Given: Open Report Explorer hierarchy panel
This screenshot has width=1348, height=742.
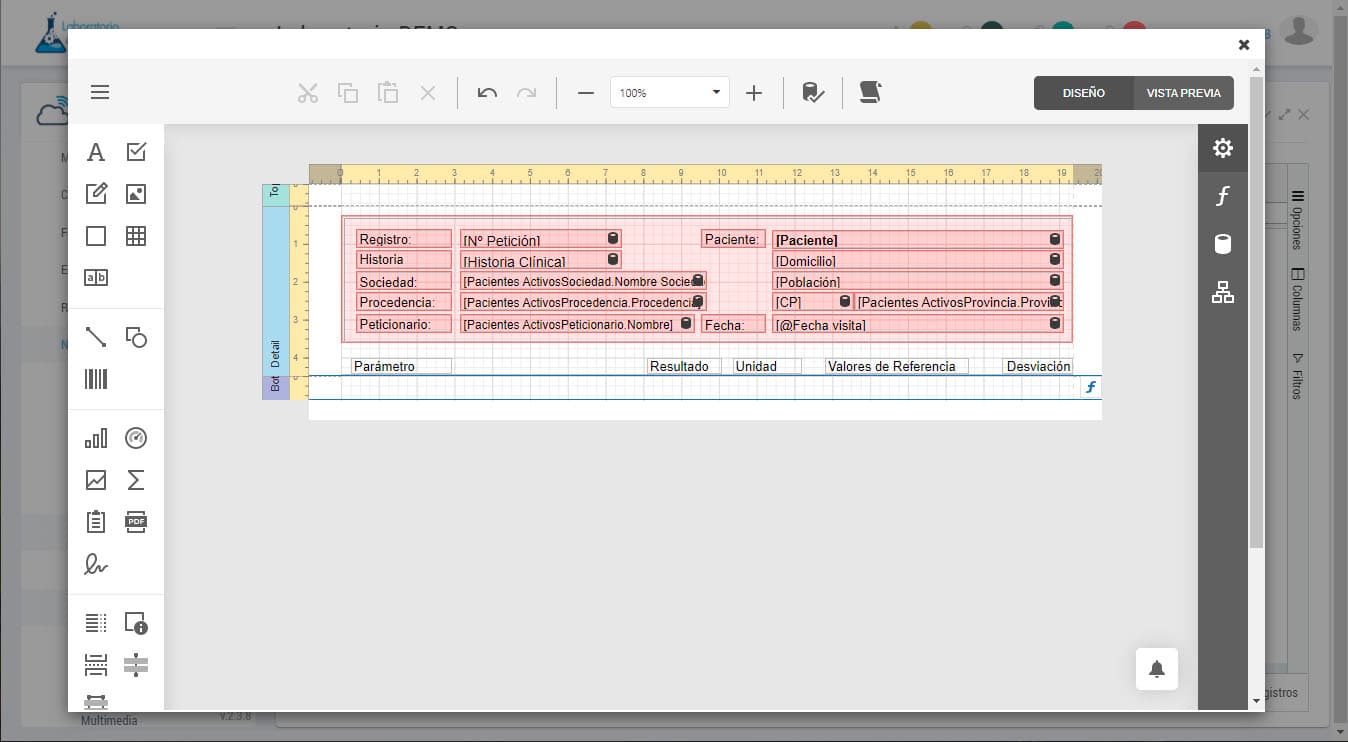Looking at the screenshot, I should pos(1222,293).
